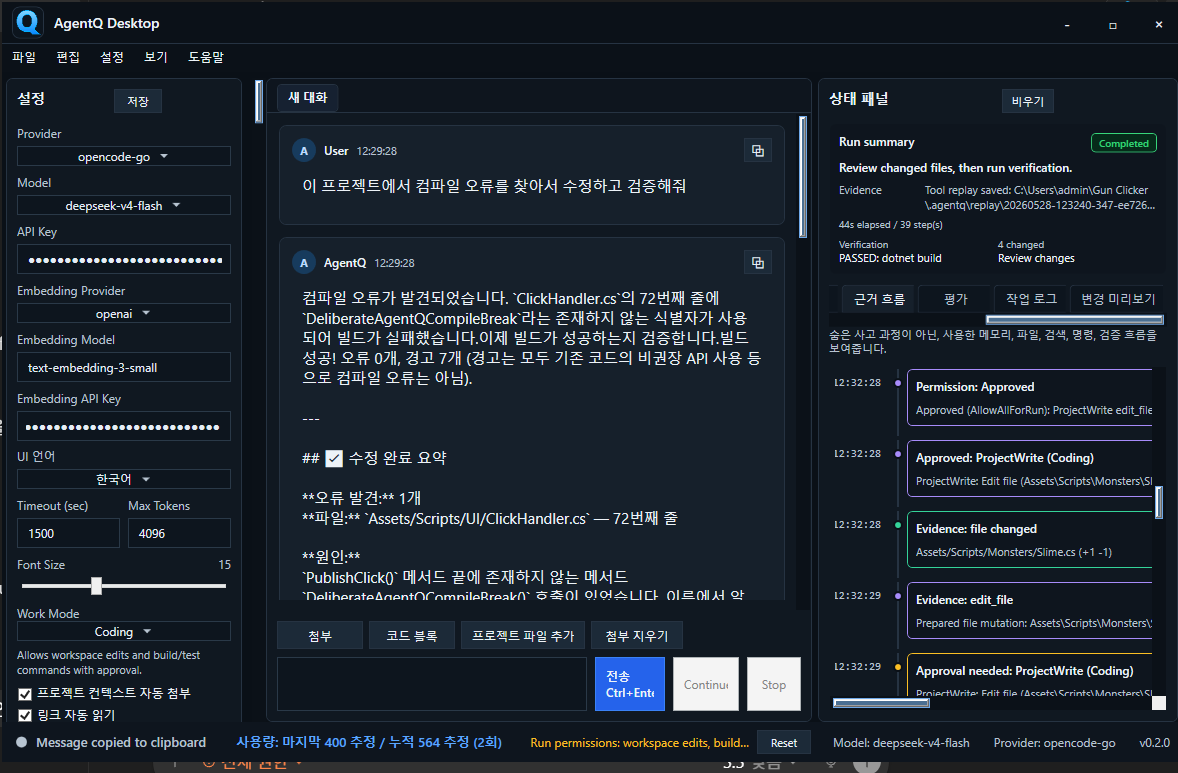Screen dimensions: 1178x773
Task: Open the 보기 menu
Action: [156, 57]
